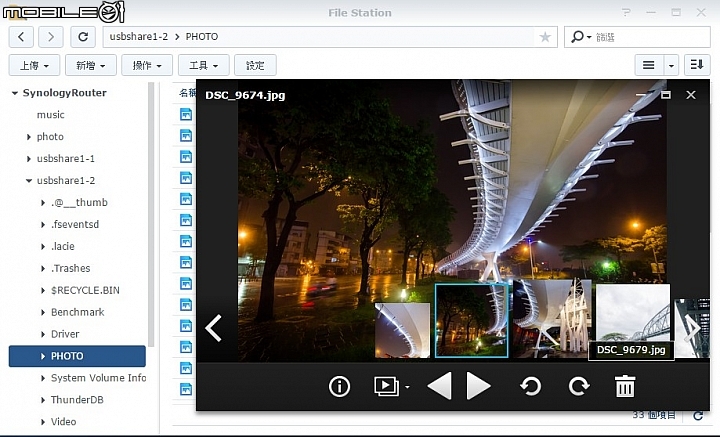Expand the photo folder
This screenshot has height=437, width=720.
(28, 137)
